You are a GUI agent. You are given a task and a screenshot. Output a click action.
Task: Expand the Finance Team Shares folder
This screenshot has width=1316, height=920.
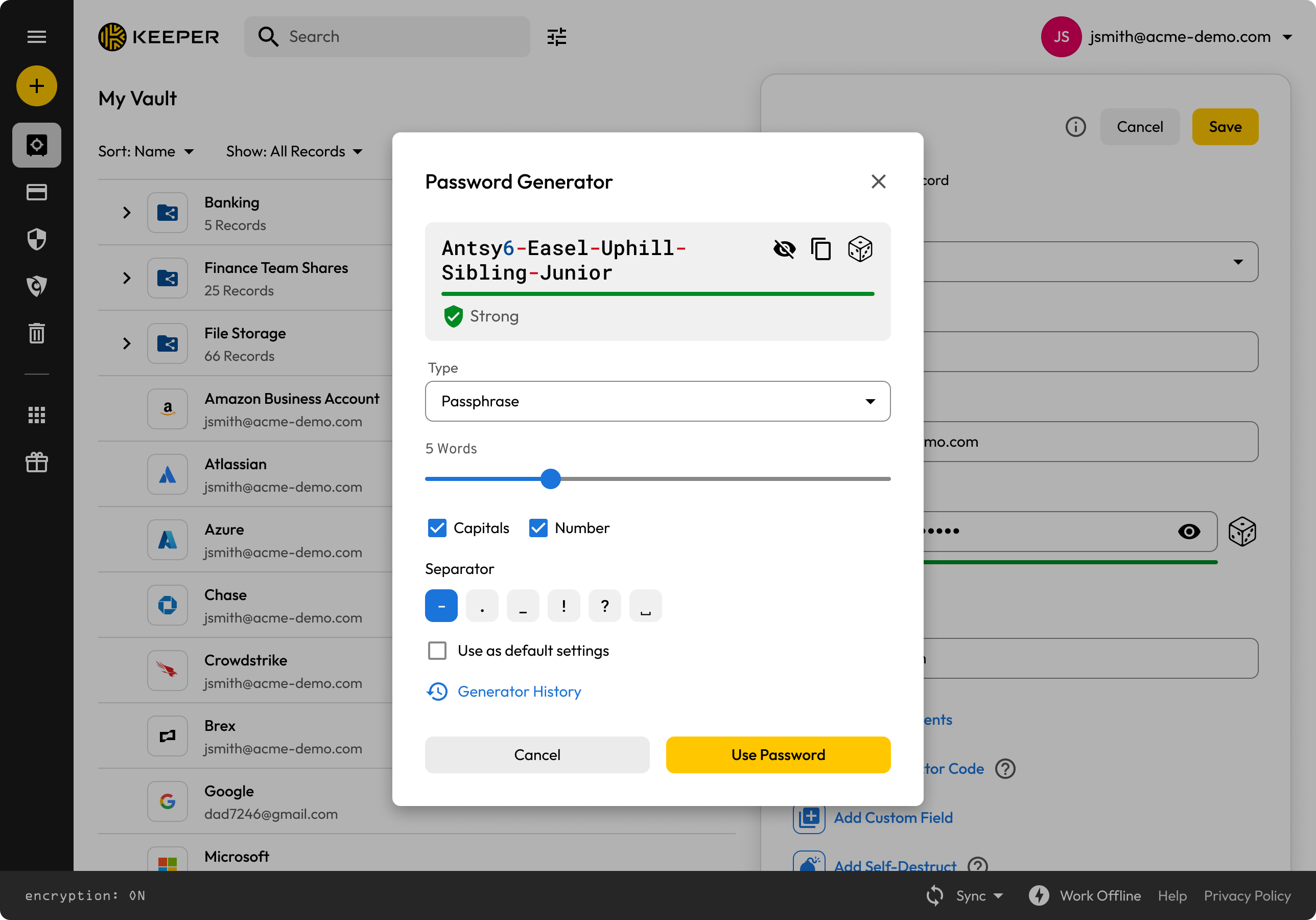click(127, 278)
